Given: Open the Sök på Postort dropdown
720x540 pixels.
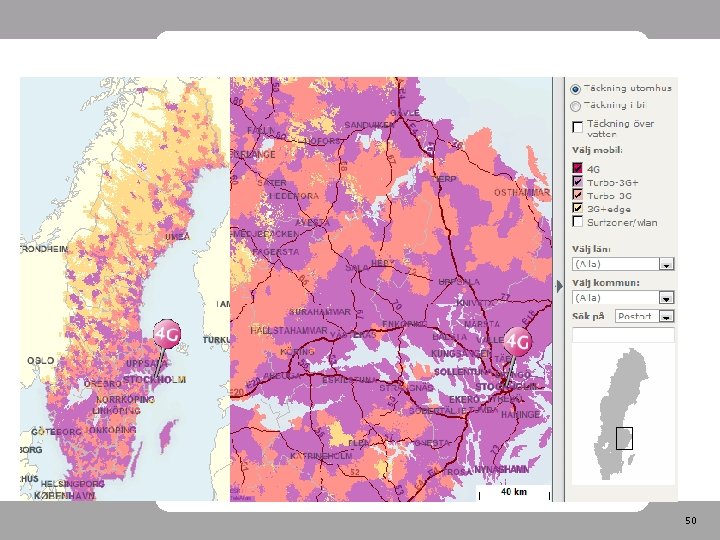Looking at the screenshot, I should point(644,316).
